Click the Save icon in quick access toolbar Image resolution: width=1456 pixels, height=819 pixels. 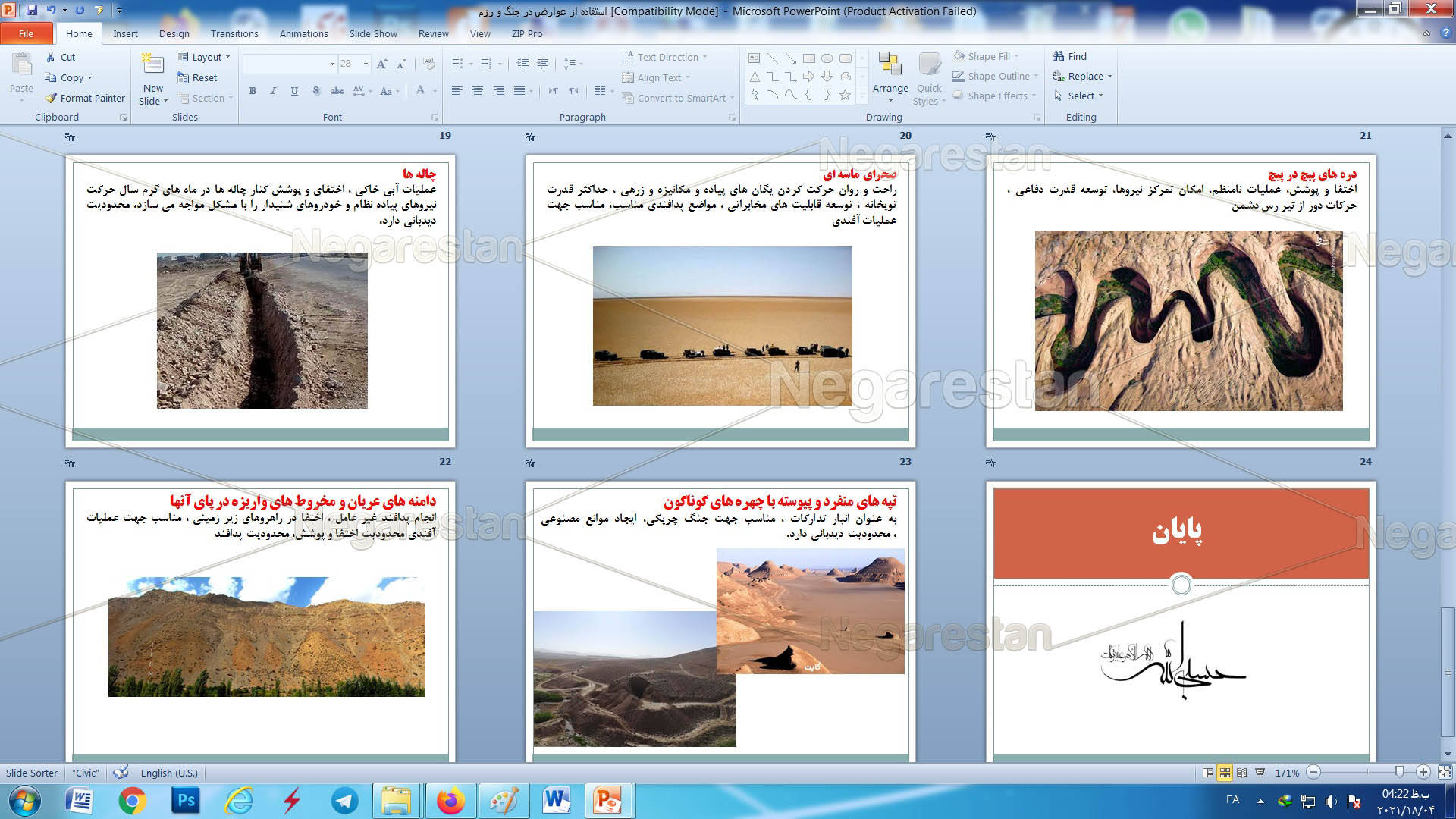pos(32,11)
